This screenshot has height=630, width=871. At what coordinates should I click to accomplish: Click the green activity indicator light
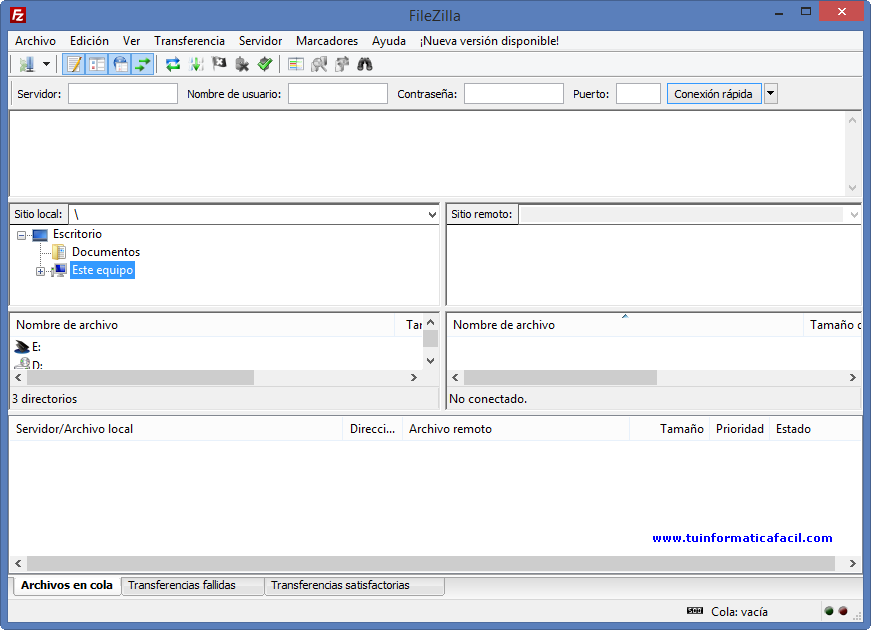[x=829, y=611]
